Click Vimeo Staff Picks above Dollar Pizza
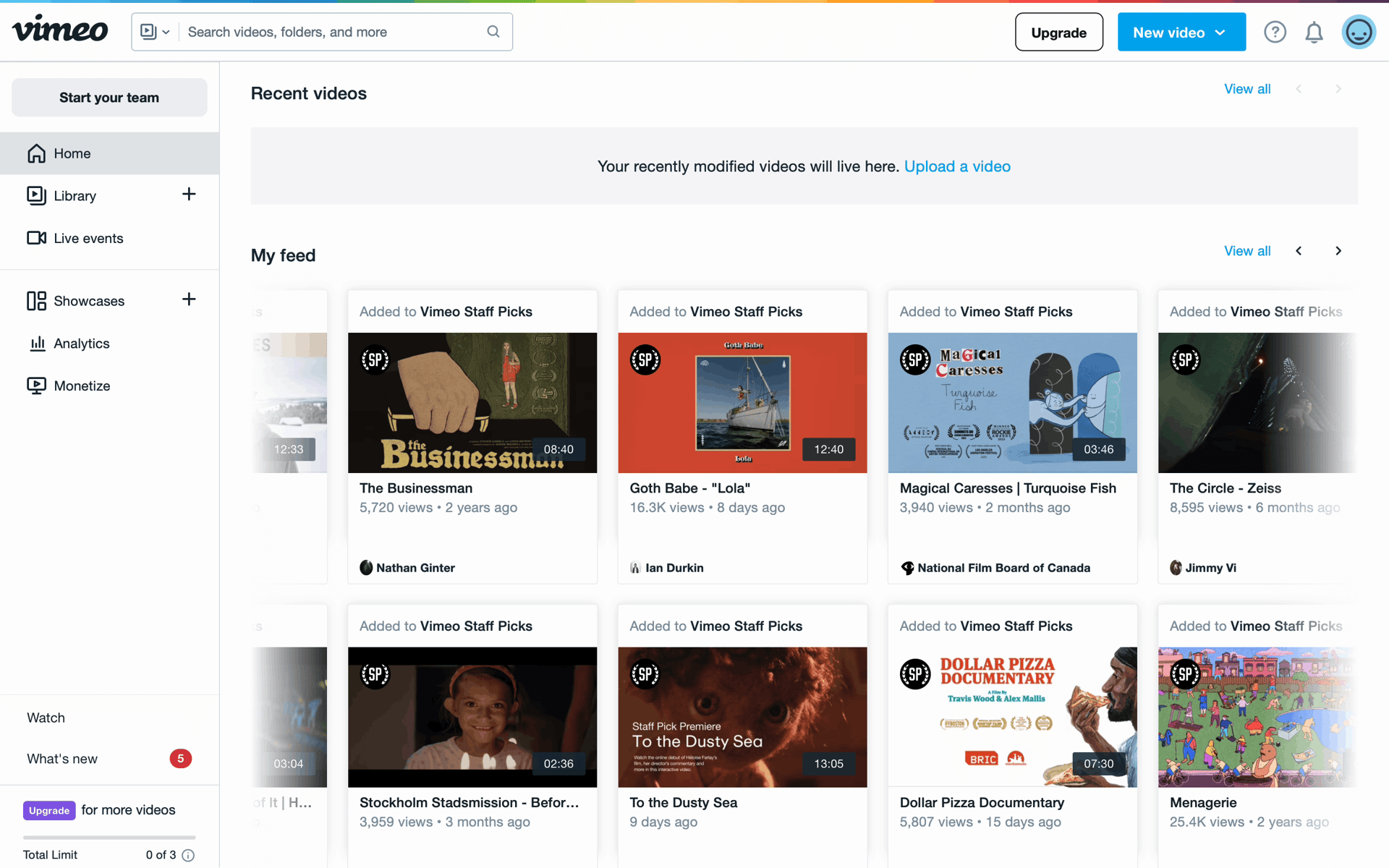 (1016, 626)
